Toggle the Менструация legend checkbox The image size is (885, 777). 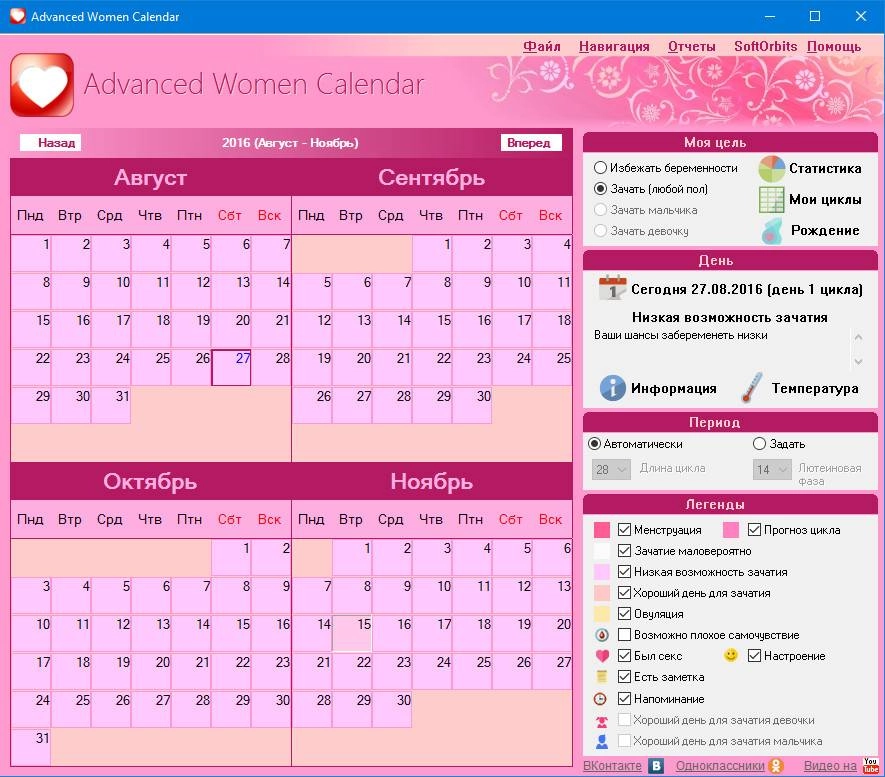point(624,529)
